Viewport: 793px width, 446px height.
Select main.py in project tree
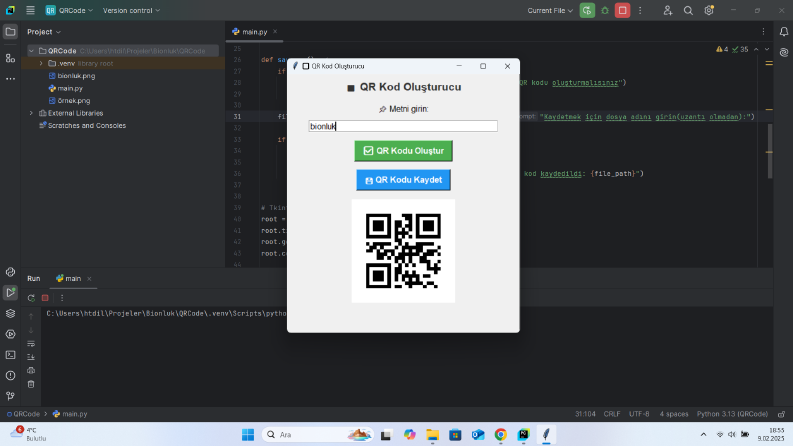point(66,88)
